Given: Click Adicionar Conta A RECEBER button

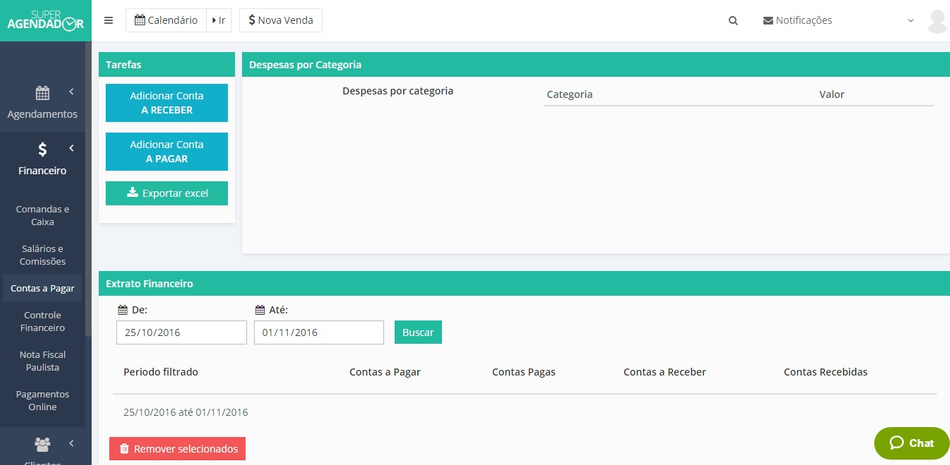Looking at the screenshot, I should click(166, 103).
